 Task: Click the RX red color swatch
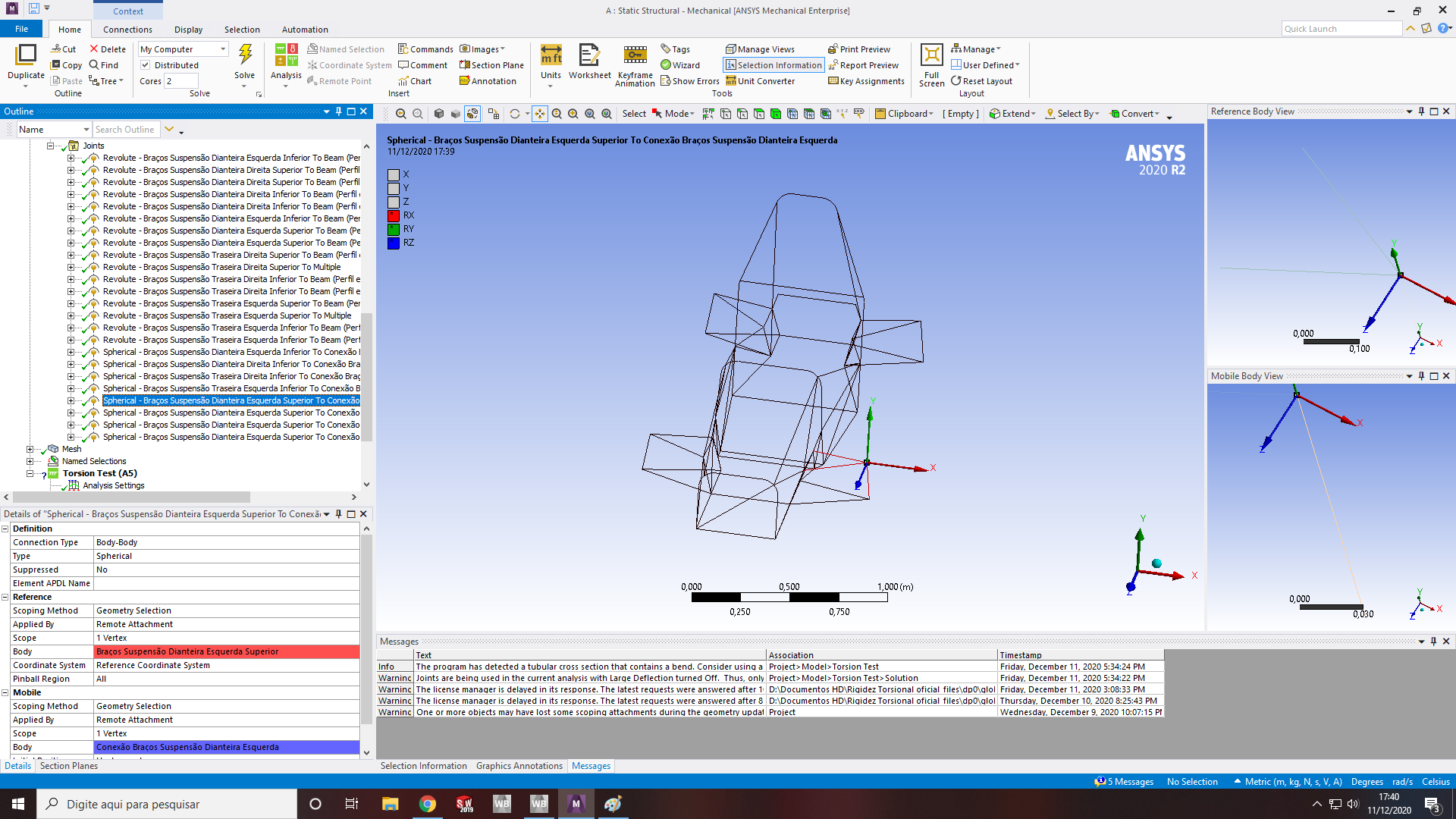394,216
